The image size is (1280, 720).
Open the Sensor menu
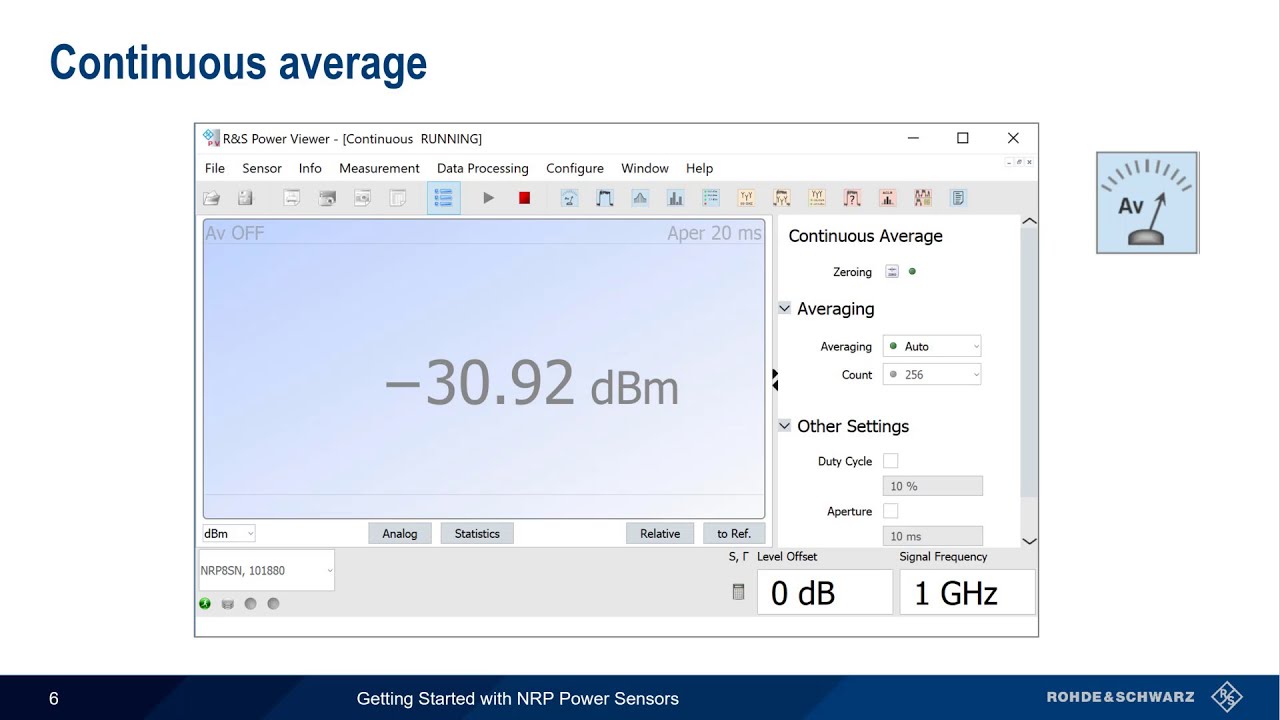click(262, 168)
